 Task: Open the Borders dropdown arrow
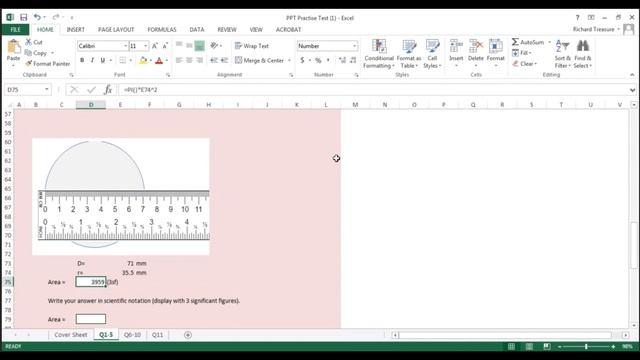[x=131, y=60]
